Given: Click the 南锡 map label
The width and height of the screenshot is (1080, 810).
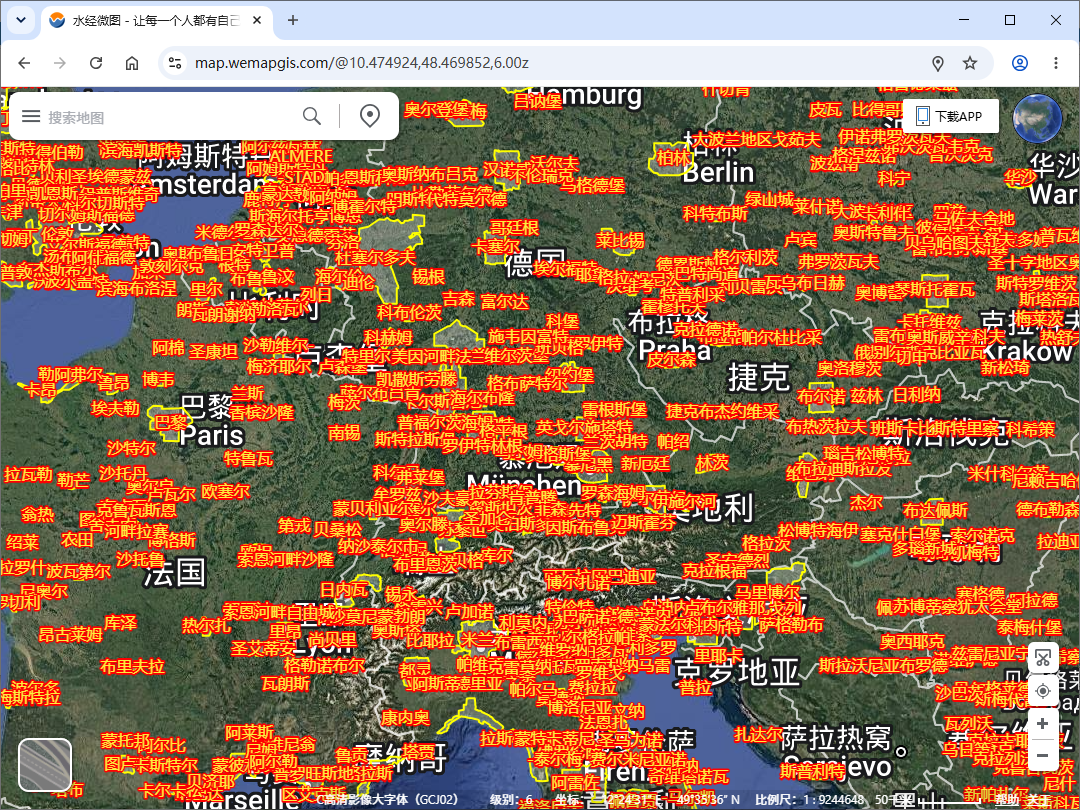Looking at the screenshot, I should pos(344,432).
